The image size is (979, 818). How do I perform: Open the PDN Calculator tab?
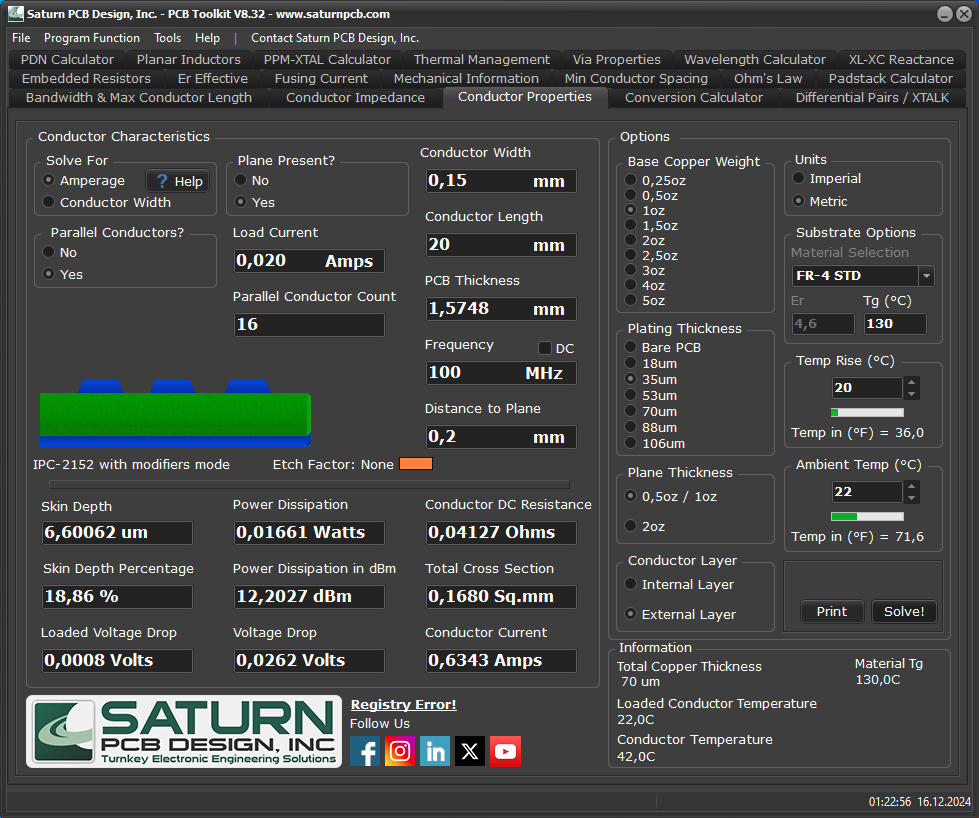67,59
